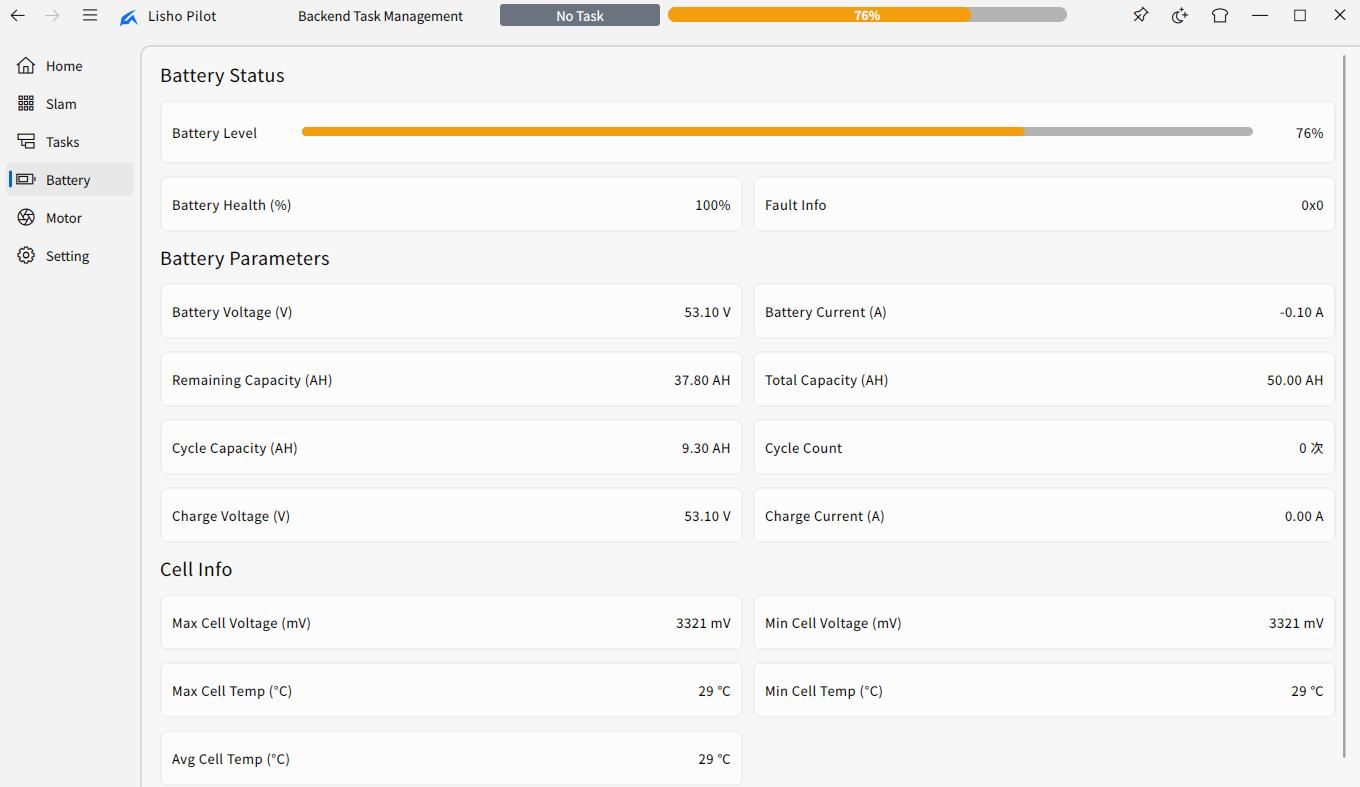Click the shirt skin icon
1360x787 pixels.
[x=1220, y=15]
